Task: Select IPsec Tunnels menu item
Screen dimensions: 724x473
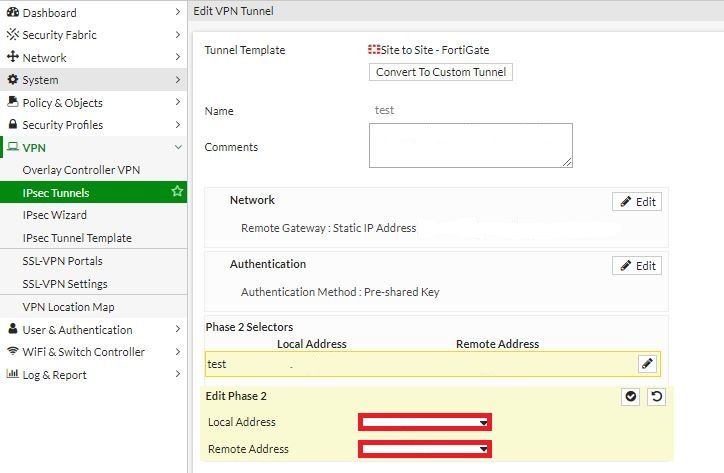Action: [x=93, y=192]
